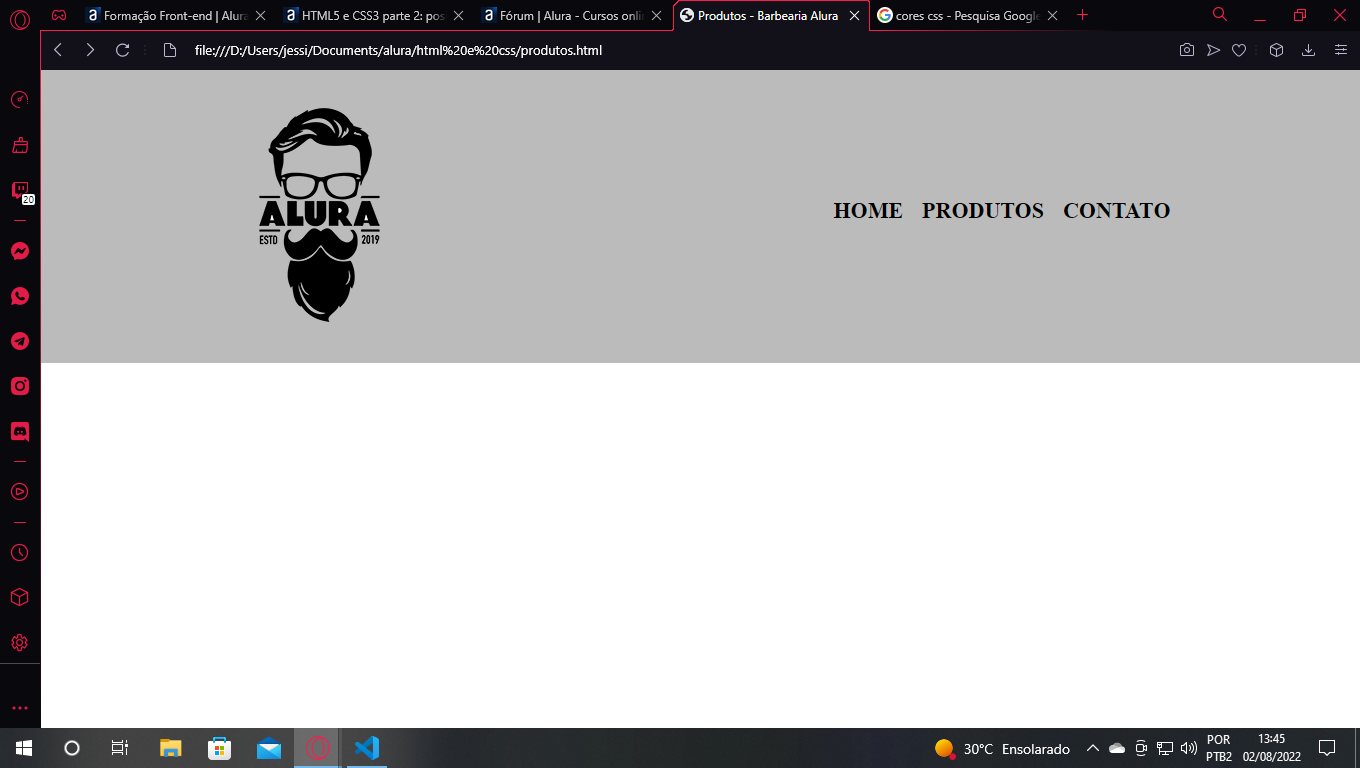
Task: Open GX Corner gamepad icon
Action: click(59, 15)
